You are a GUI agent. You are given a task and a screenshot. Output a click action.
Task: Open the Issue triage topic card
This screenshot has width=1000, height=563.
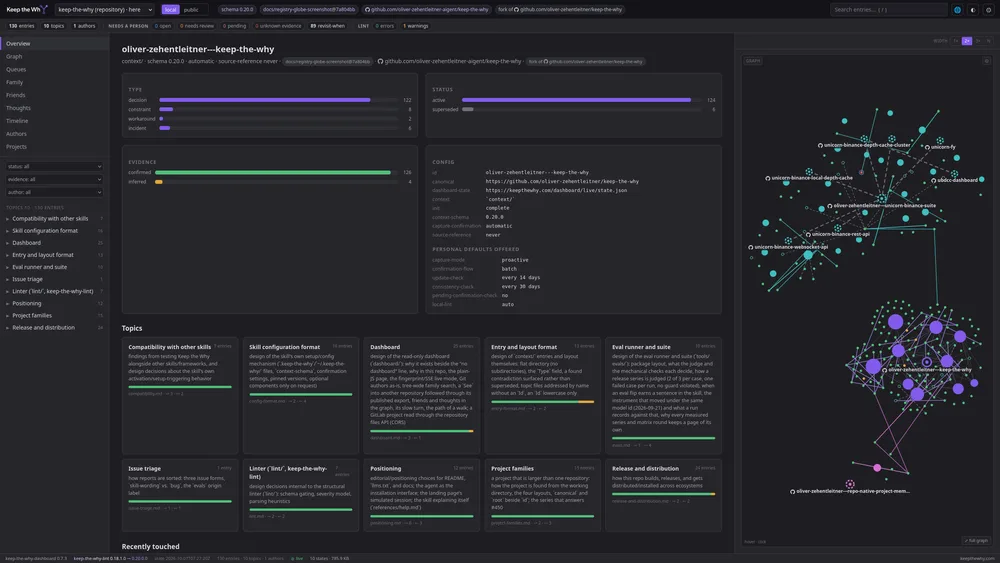(180, 495)
